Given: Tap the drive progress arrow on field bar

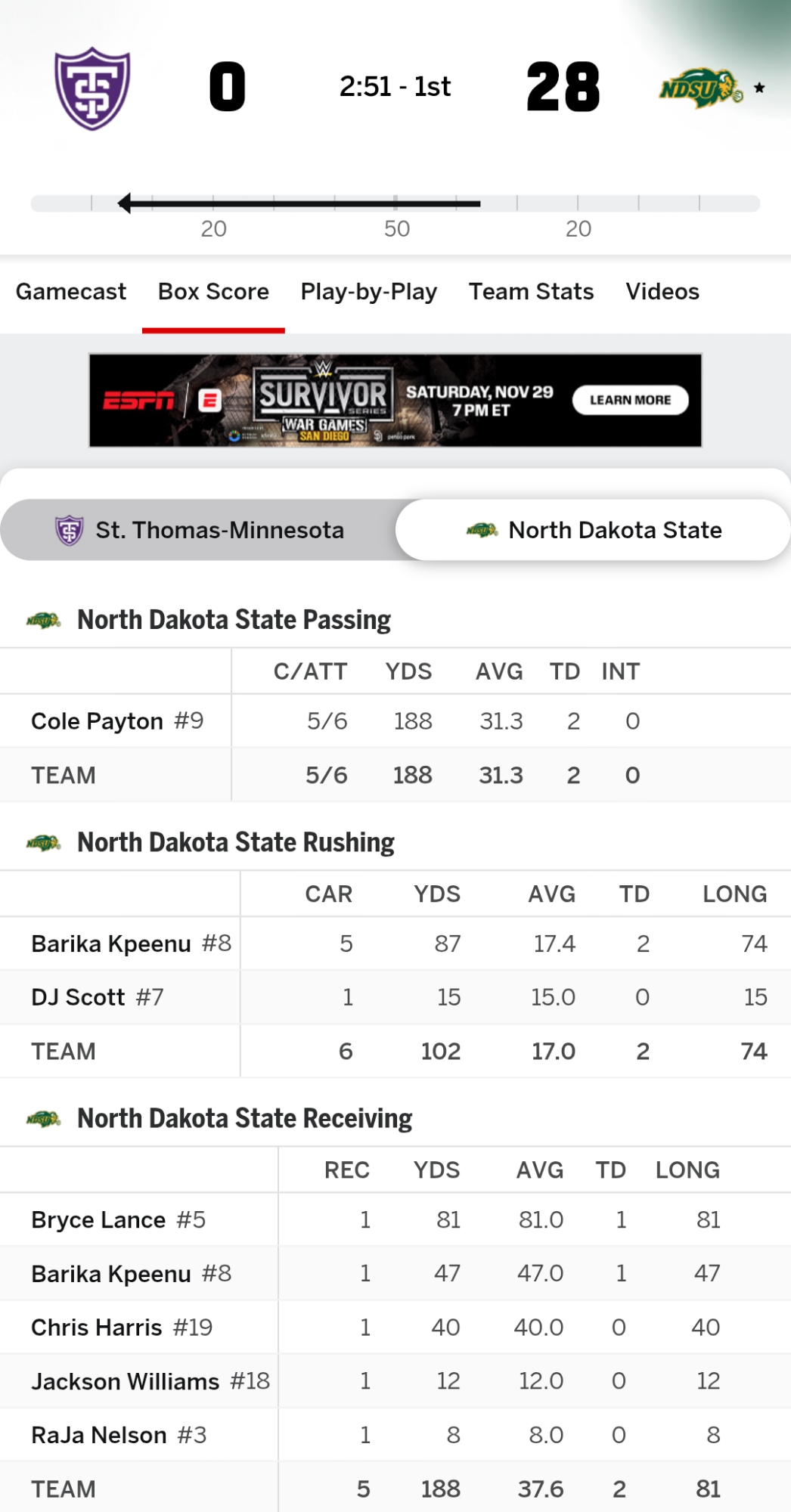Looking at the screenshot, I should (126, 203).
